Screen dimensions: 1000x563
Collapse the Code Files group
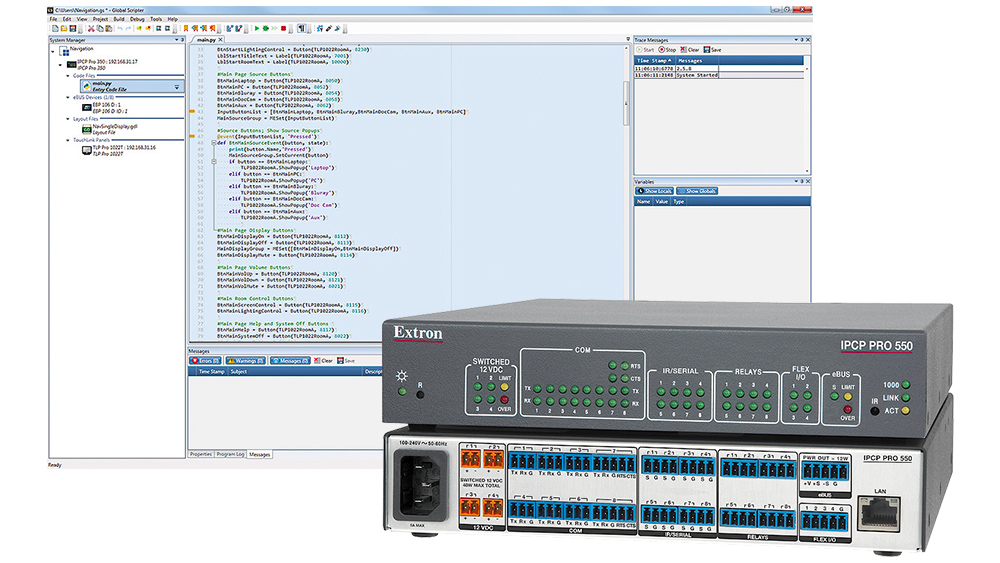pyautogui.click(x=68, y=75)
